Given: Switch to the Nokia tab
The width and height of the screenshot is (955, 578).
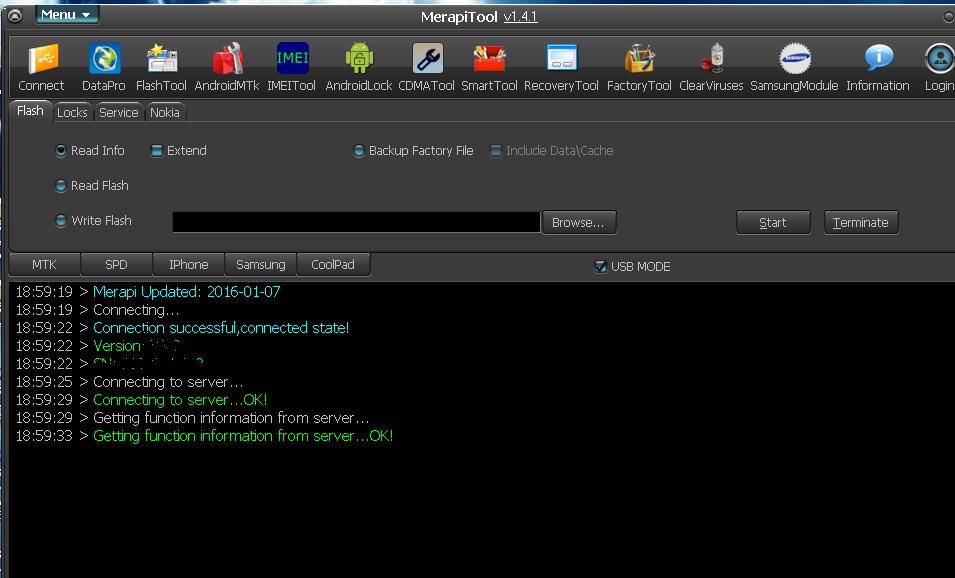Looking at the screenshot, I should (x=165, y=112).
